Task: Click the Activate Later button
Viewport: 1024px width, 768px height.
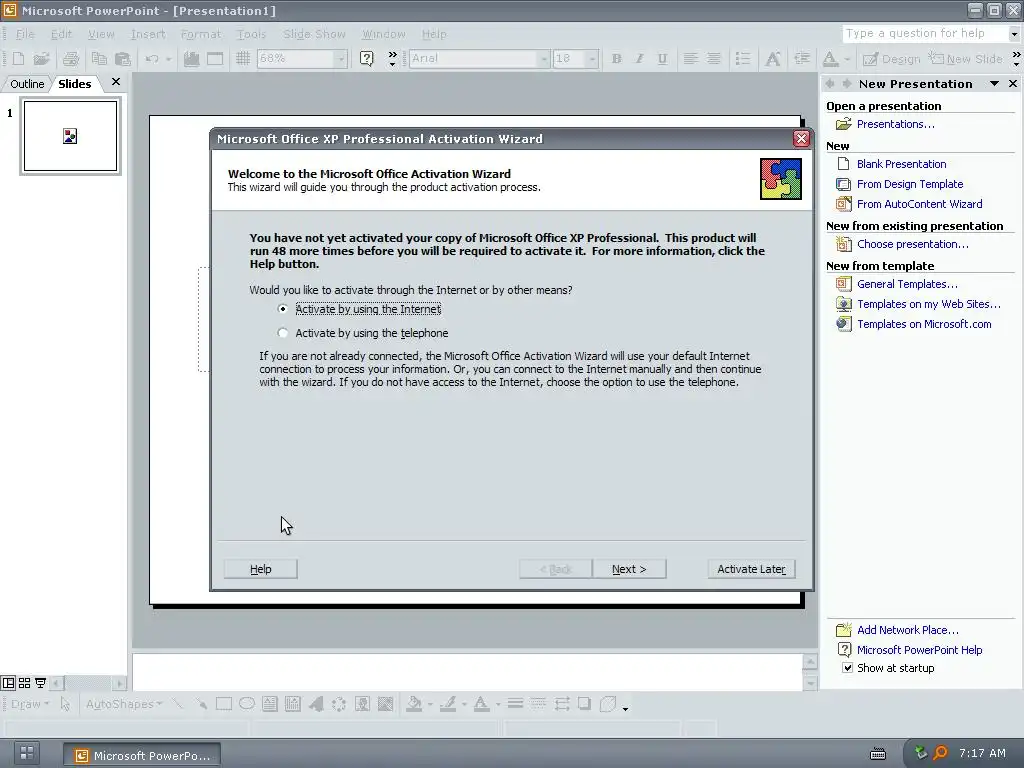Action: coord(751,569)
